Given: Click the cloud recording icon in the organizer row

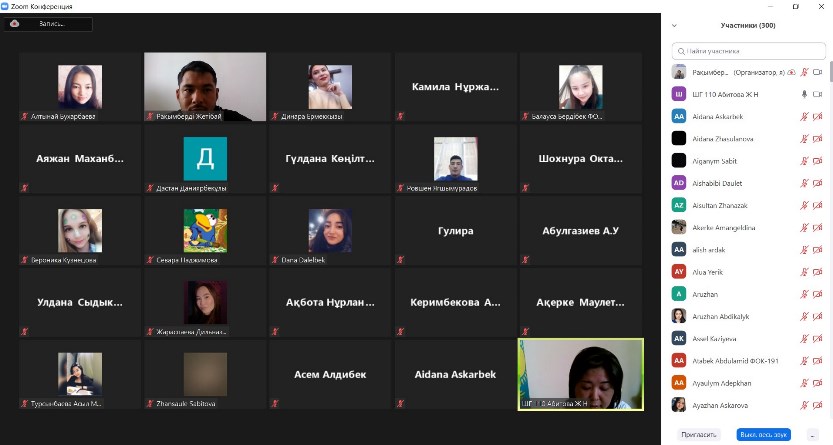Looking at the screenshot, I should click(792, 72).
